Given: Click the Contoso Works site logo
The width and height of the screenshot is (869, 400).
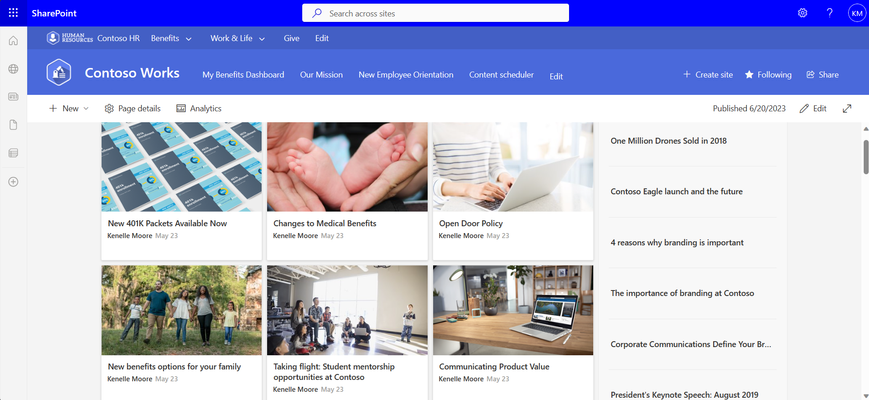Looking at the screenshot, I should click(x=59, y=73).
